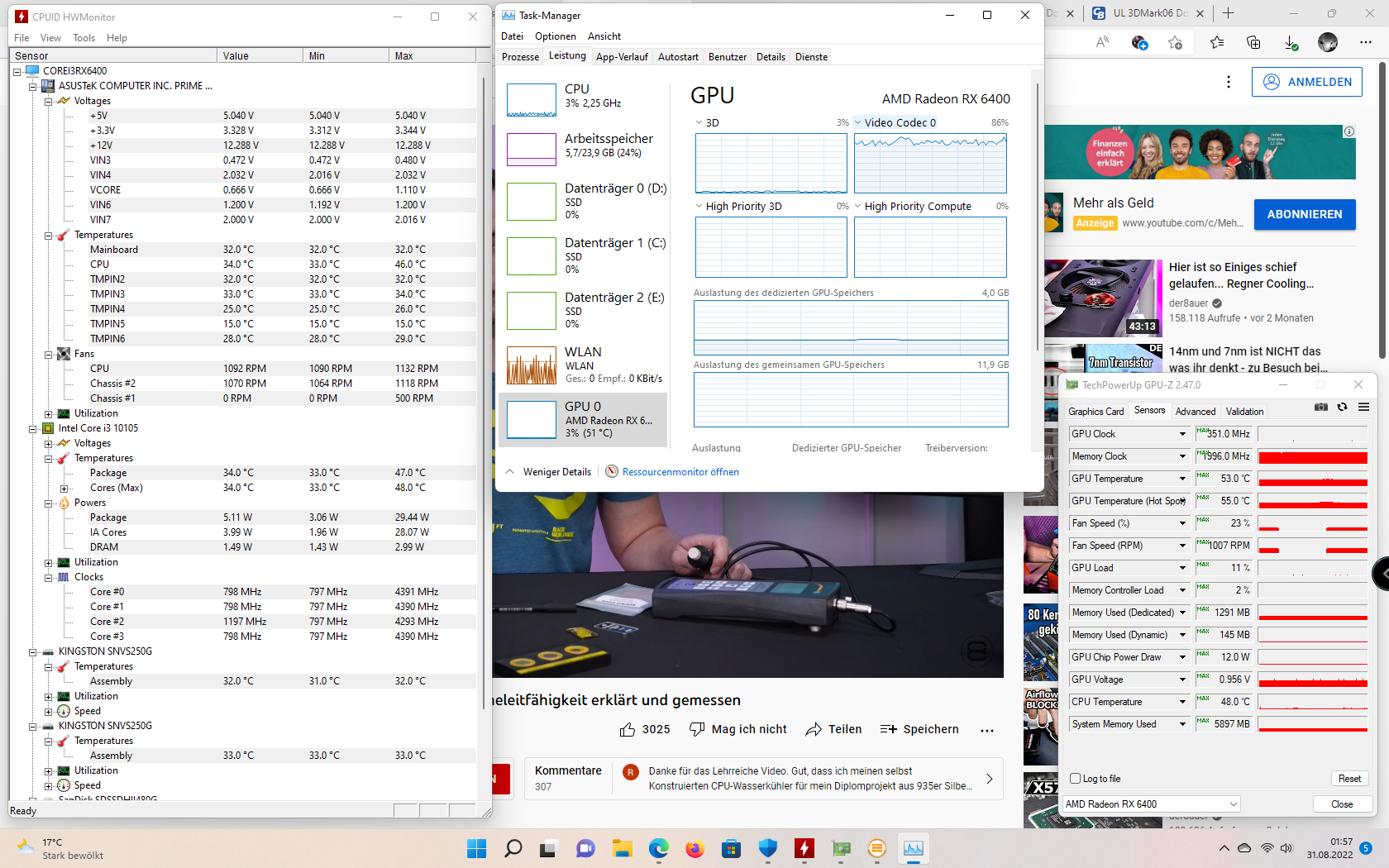Open the AMD Radeon RX 6400 card selector dropdown
Screen dimensions: 1389x868
click(x=1150, y=804)
